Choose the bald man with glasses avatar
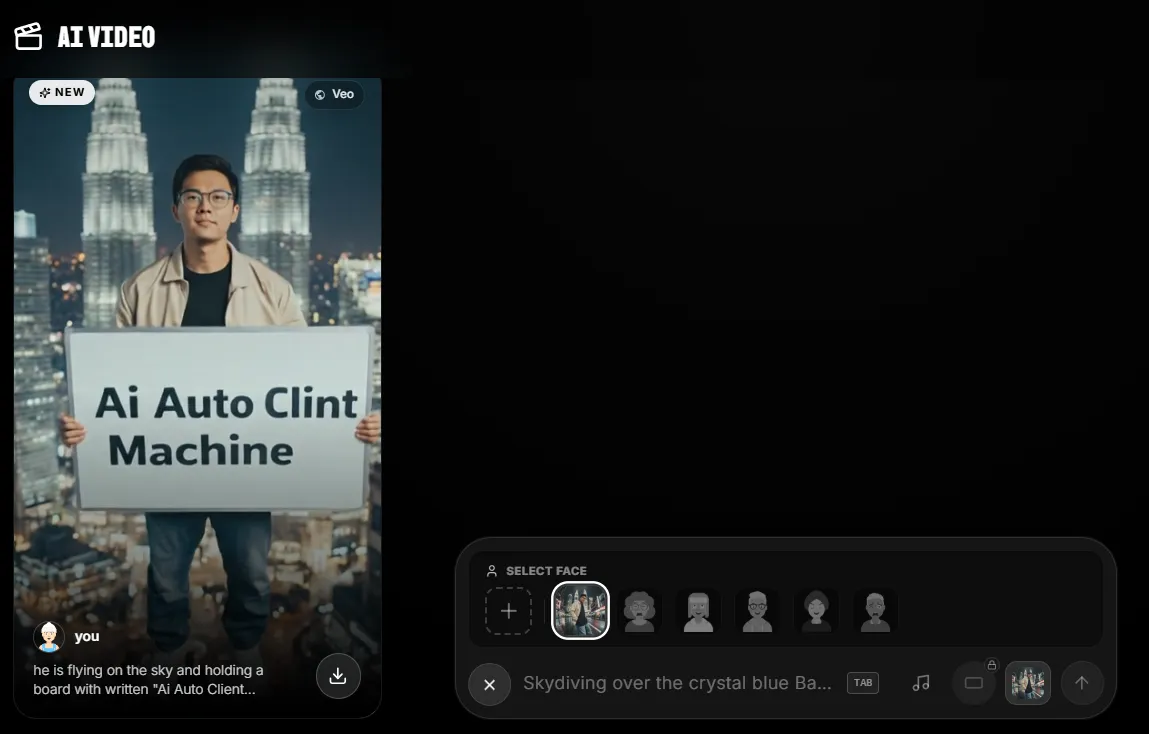Viewport: 1149px width, 734px height. click(x=757, y=611)
